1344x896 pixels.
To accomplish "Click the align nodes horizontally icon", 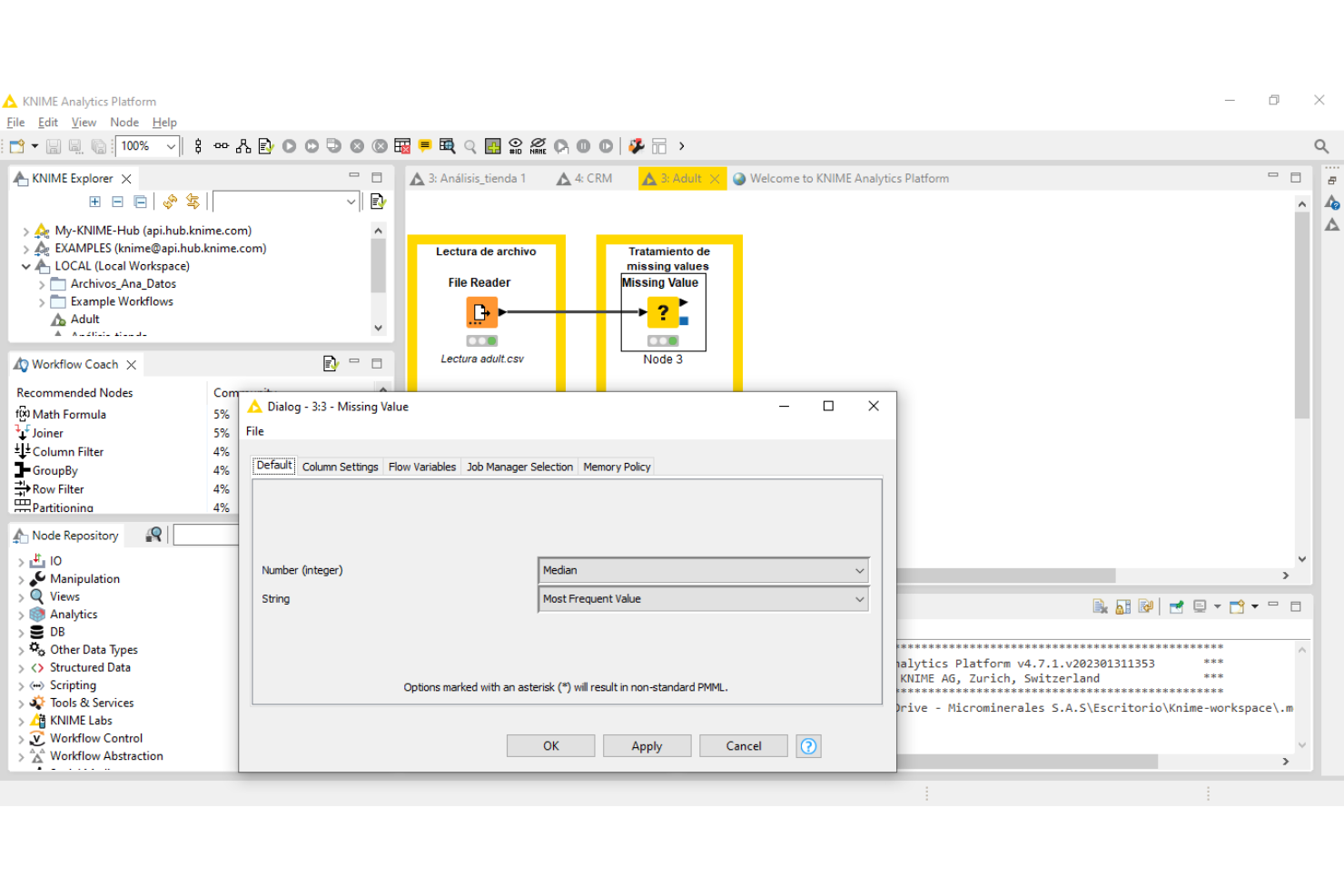I will coord(221,146).
